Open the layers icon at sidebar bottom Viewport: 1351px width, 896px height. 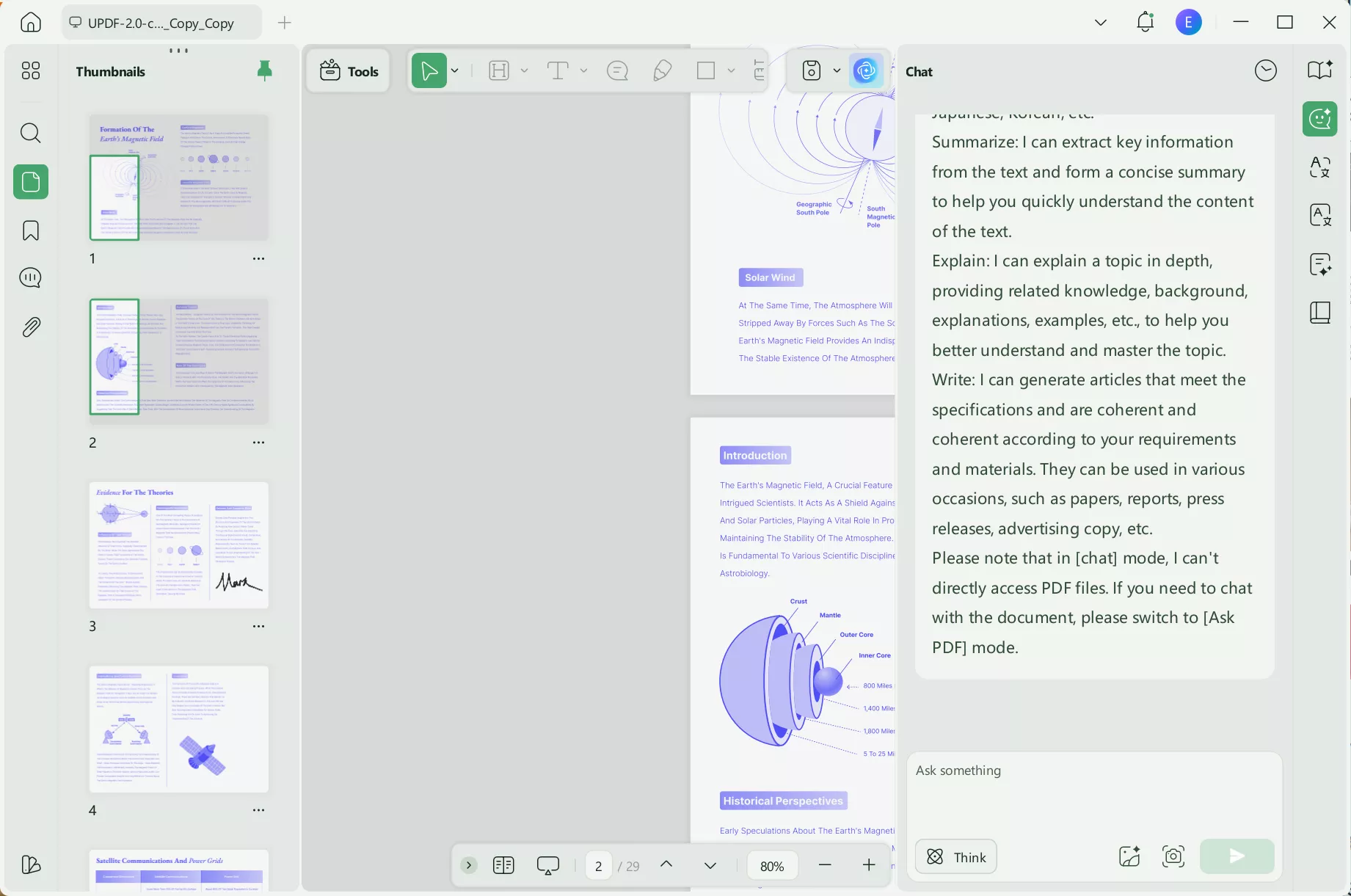coord(31,864)
